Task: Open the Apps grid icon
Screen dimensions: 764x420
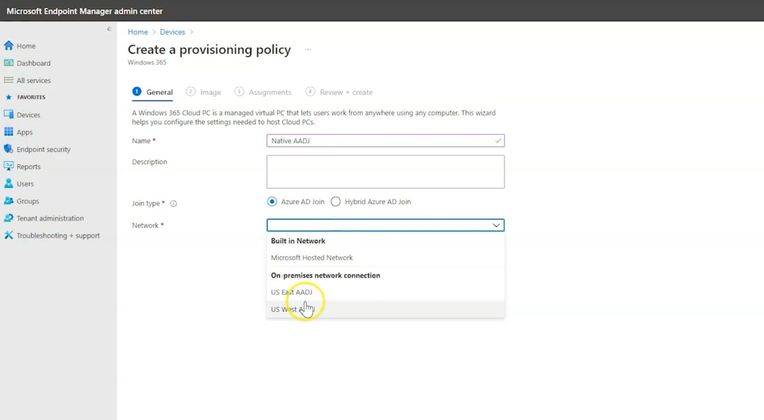Action: (x=8, y=132)
